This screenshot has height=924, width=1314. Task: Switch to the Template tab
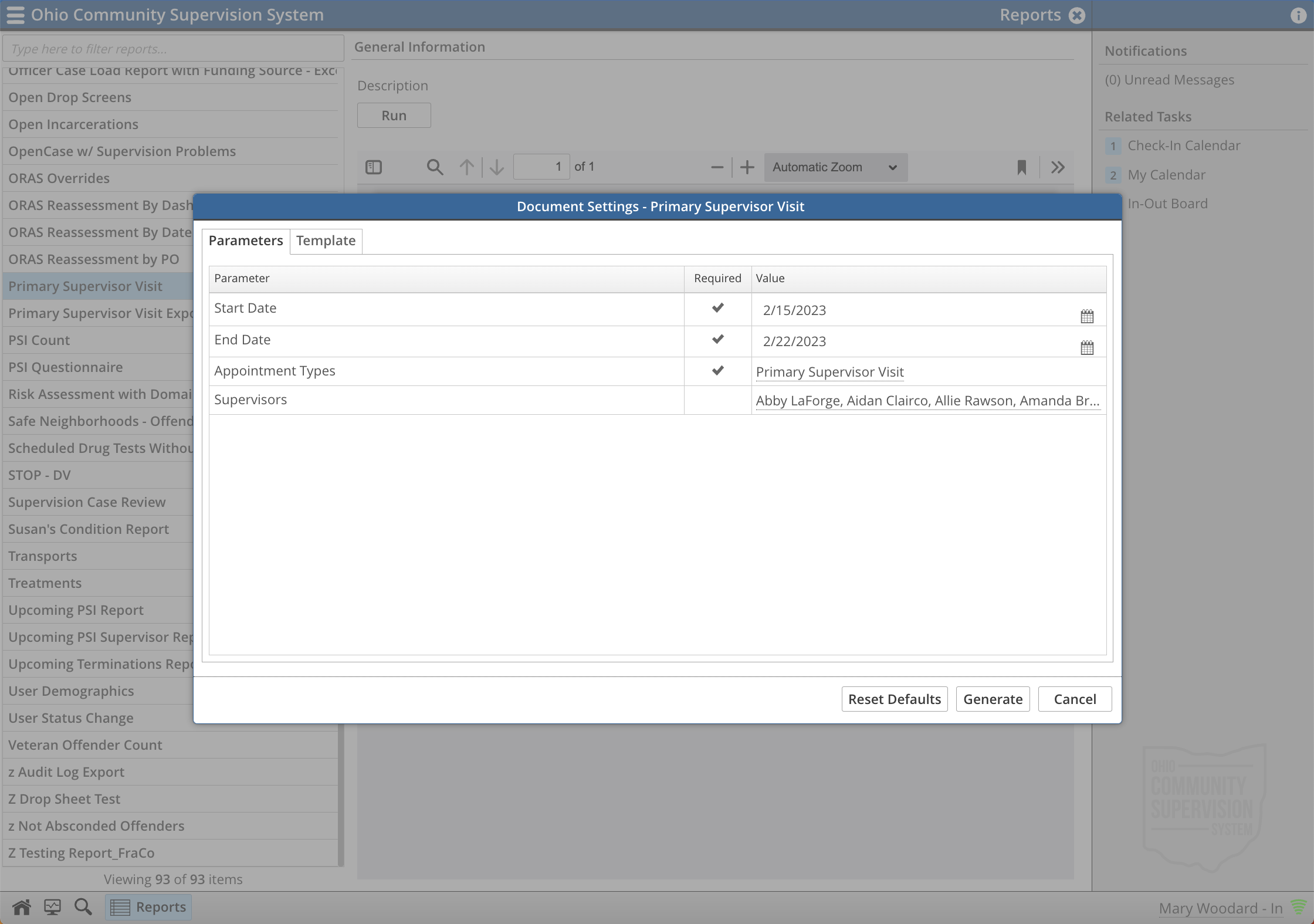[326, 241]
